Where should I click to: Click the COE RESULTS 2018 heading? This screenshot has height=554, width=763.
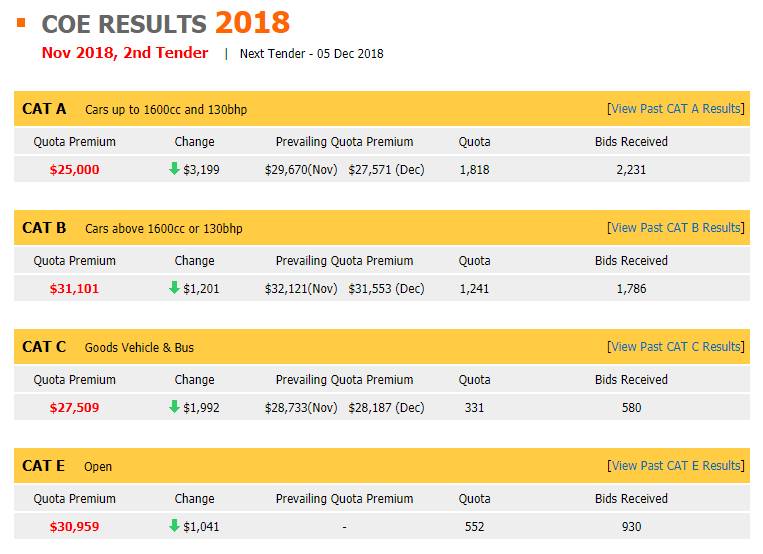tap(166, 23)
